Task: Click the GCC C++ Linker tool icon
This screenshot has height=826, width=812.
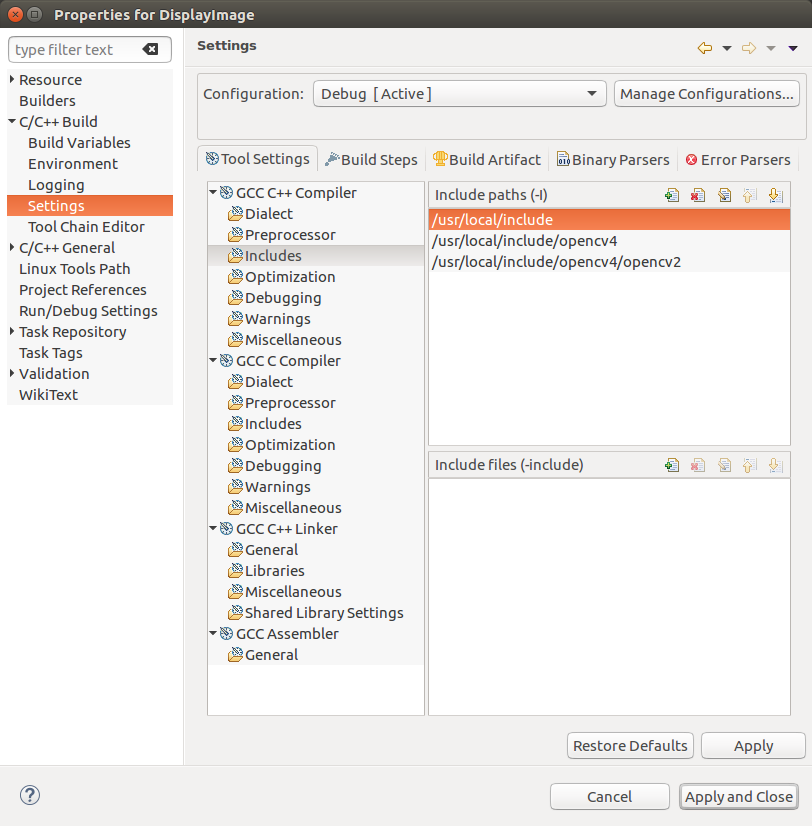Action: pos(226,529)
